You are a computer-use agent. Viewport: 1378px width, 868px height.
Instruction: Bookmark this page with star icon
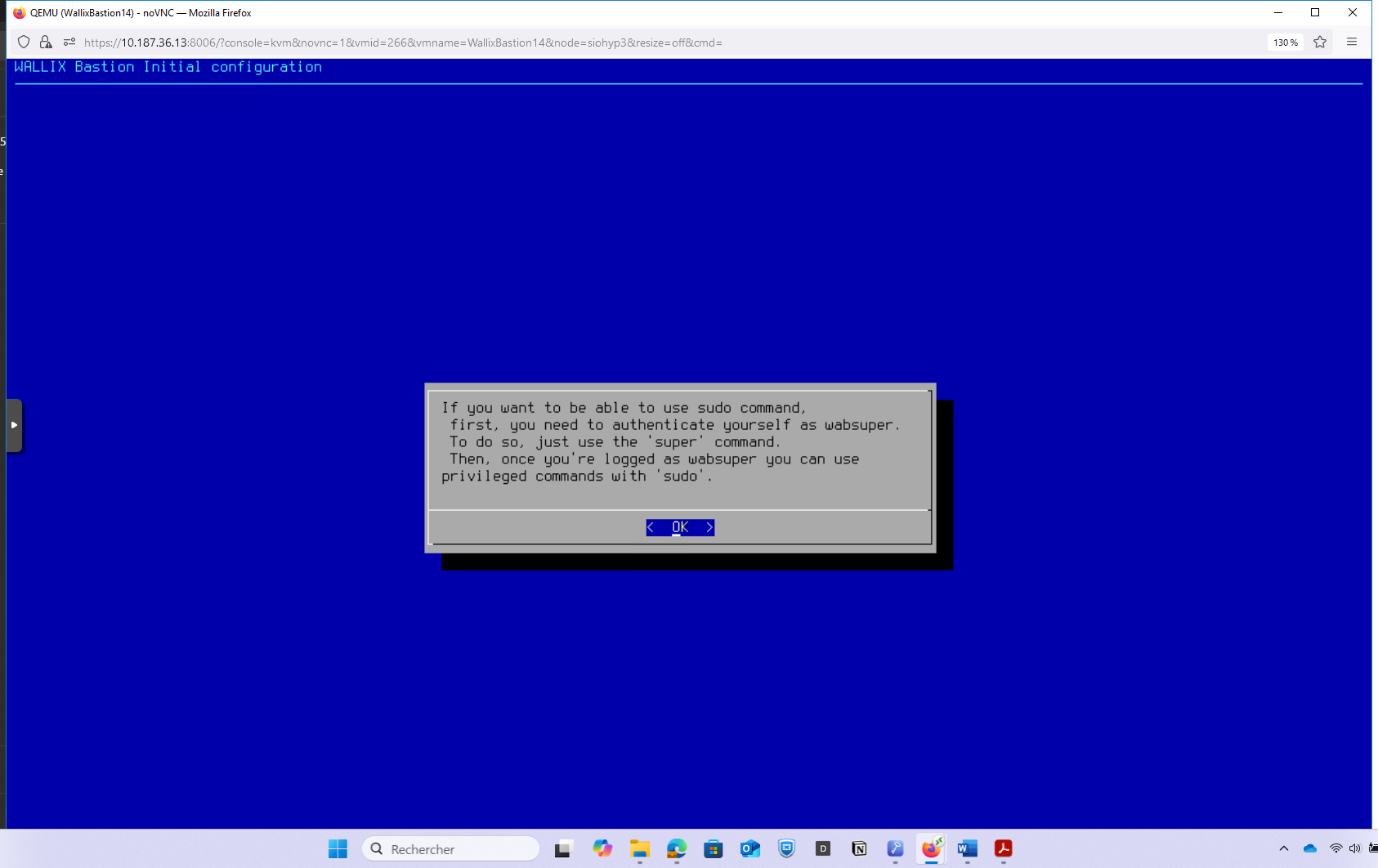click(x=1320, y=43)
